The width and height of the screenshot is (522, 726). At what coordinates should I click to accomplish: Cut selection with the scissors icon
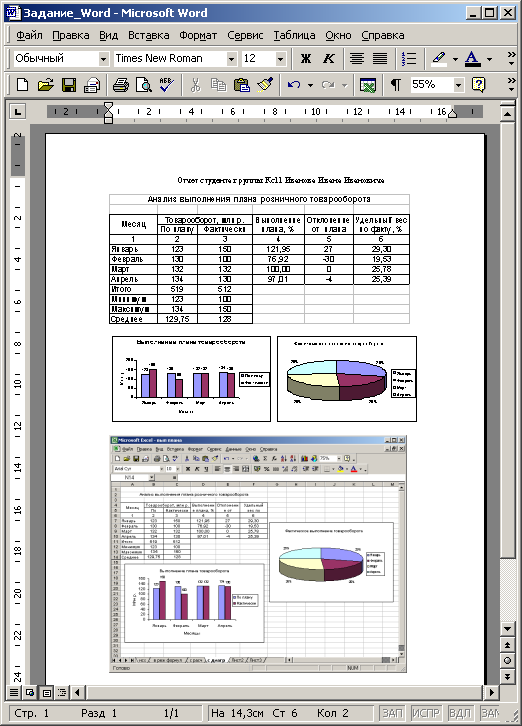click(195, 85)
